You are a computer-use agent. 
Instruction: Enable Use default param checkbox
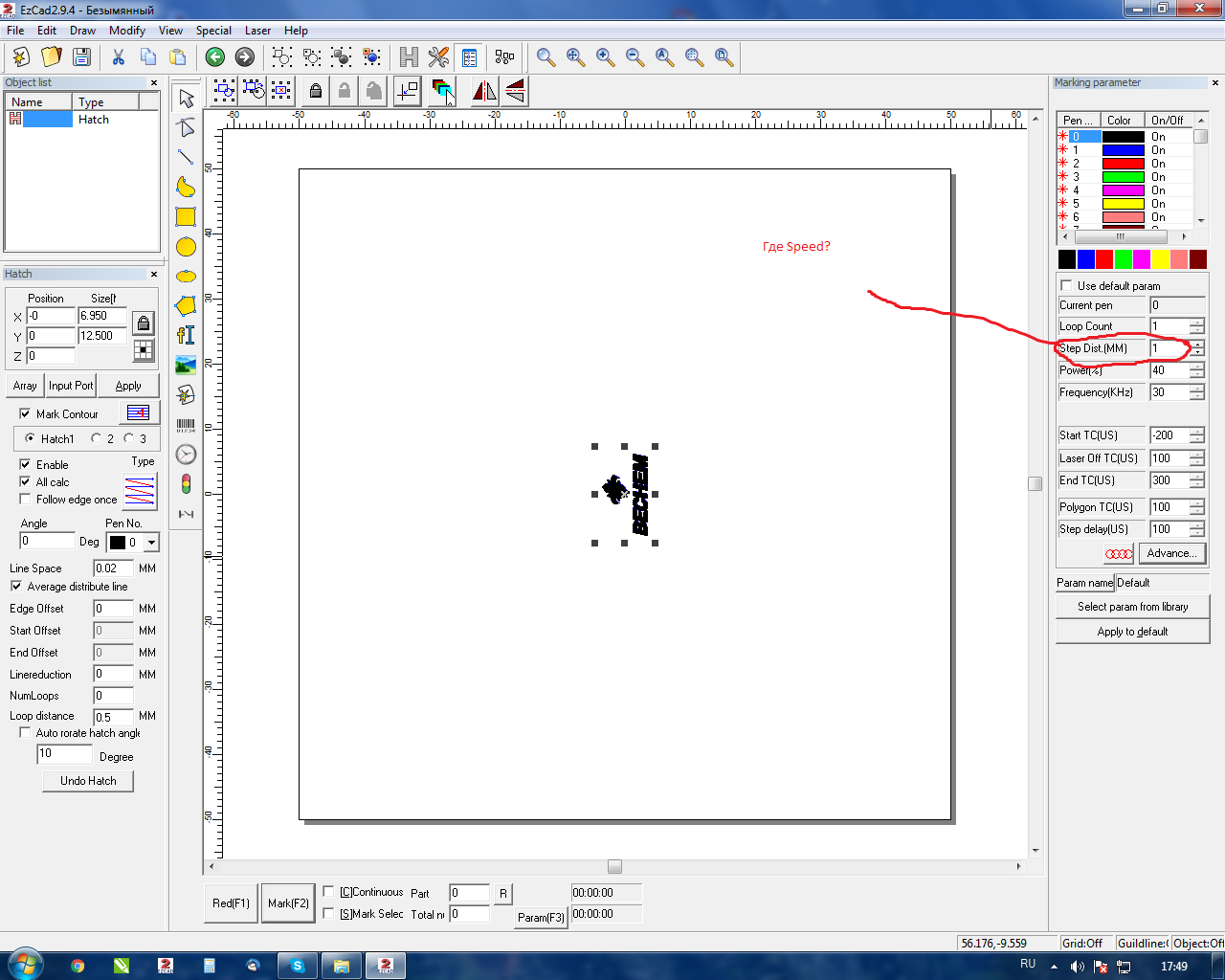coord(1066,285)
